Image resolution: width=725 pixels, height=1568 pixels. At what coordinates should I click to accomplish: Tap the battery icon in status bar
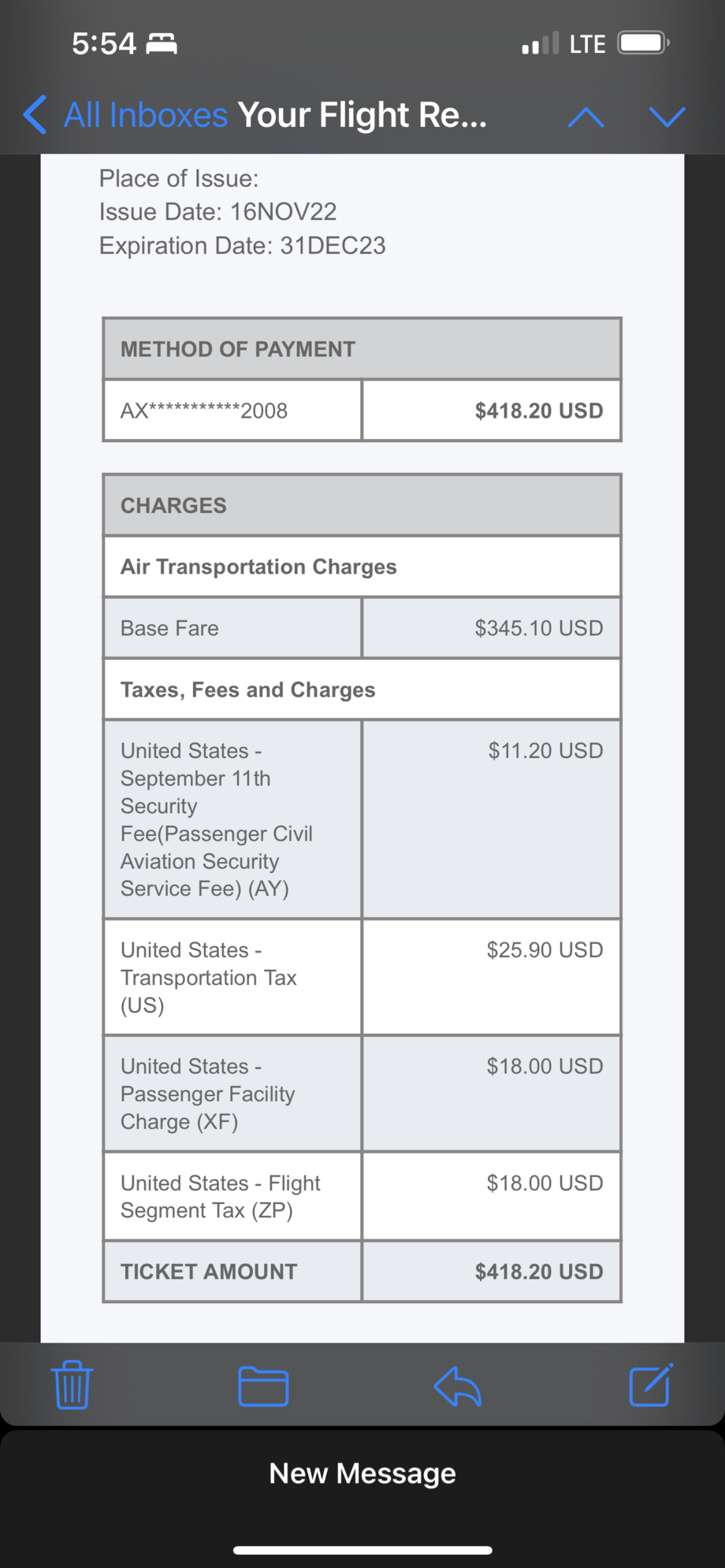(644, 43)
